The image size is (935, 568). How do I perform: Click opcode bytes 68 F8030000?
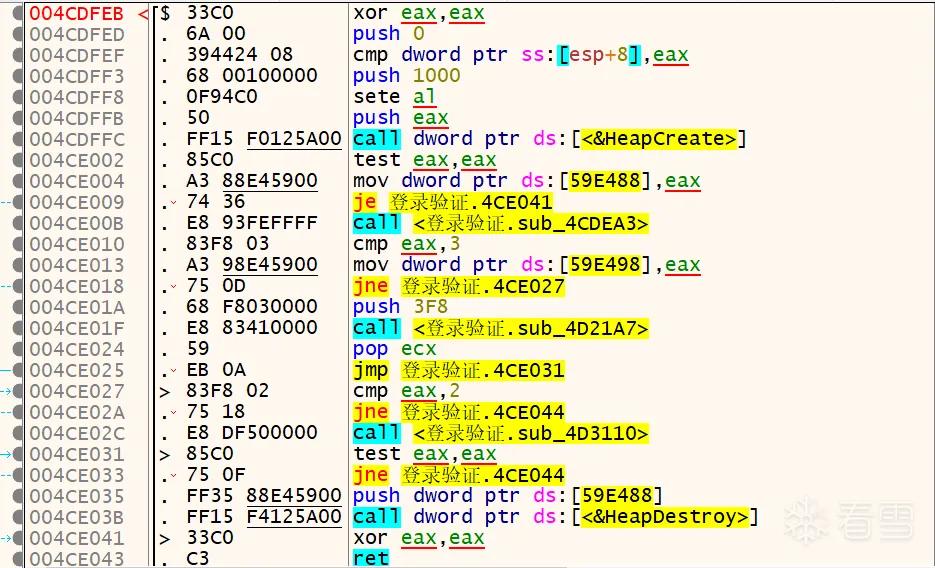(x=252, y=306)
